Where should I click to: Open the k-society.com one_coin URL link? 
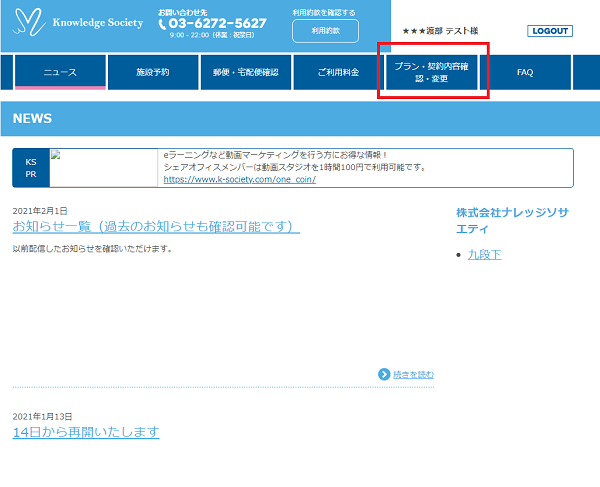239,180
